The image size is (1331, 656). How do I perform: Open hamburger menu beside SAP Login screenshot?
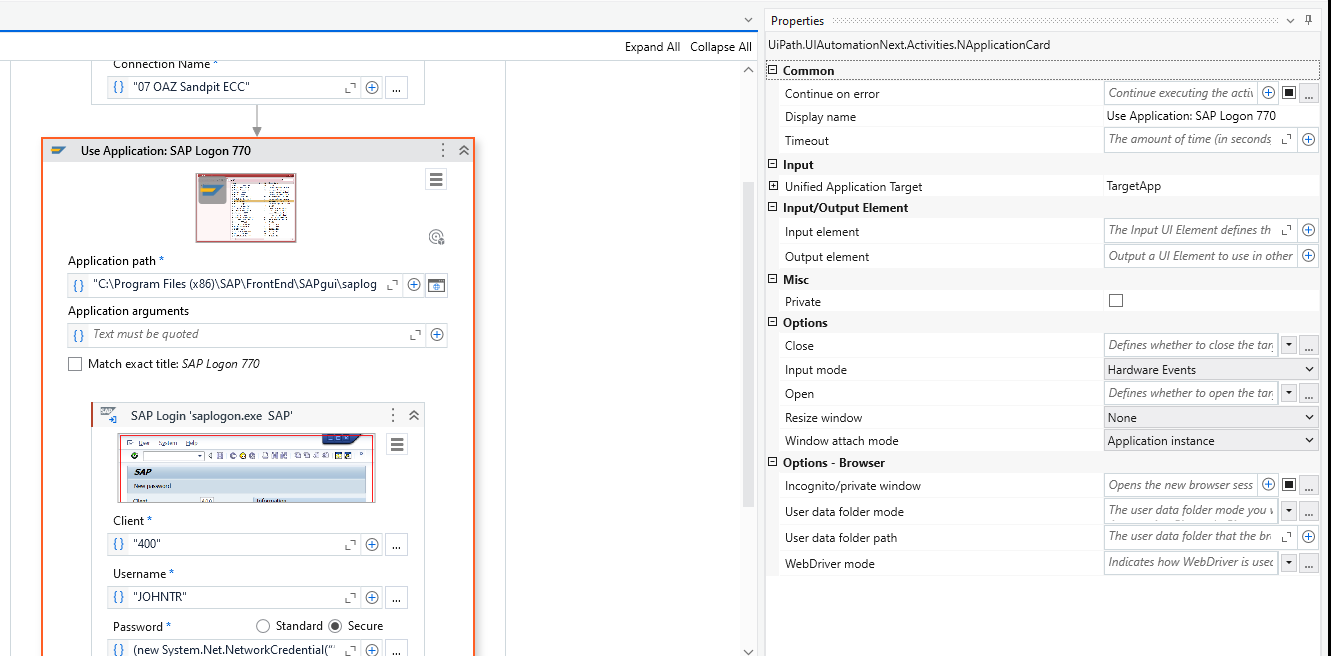point(397,444)
